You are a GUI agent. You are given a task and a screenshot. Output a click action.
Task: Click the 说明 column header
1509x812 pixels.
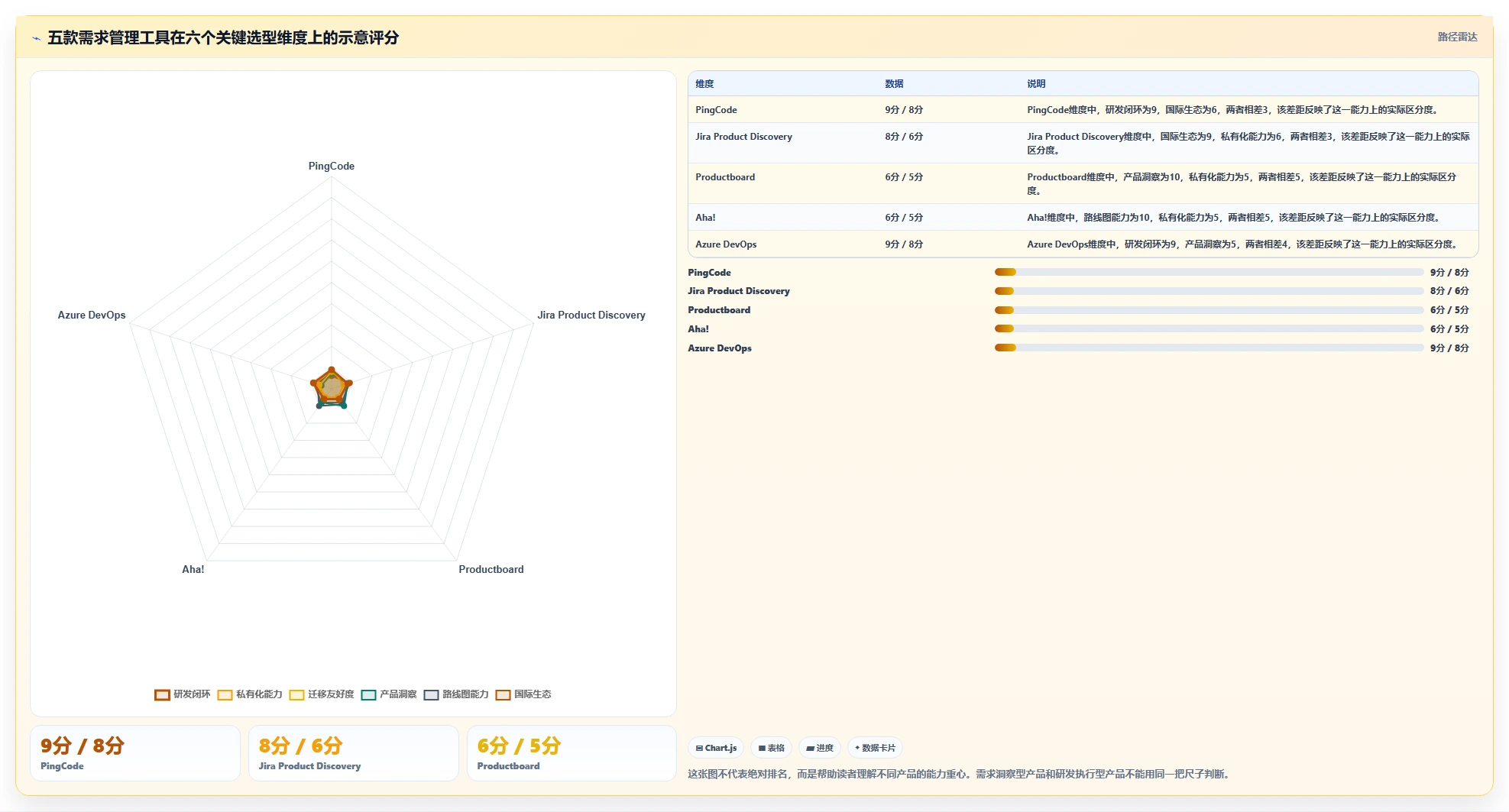point(1036,84)
